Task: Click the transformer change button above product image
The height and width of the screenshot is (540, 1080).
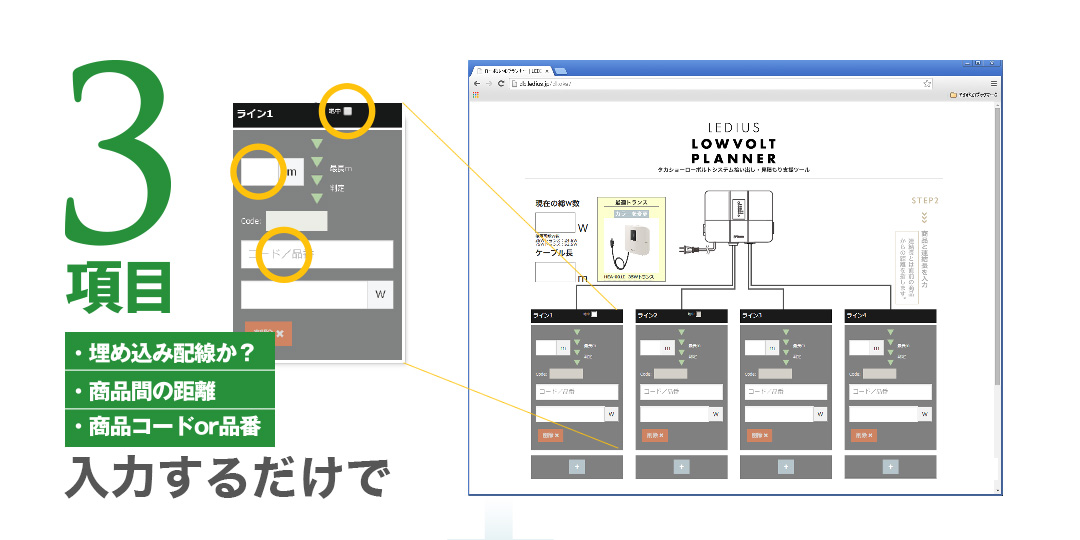Action: (x=632, y=214)
